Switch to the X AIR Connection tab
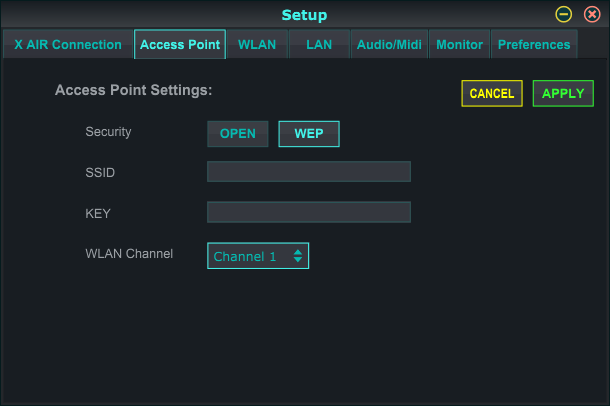The width and height of the screenshot is (610, 406). 68,44
